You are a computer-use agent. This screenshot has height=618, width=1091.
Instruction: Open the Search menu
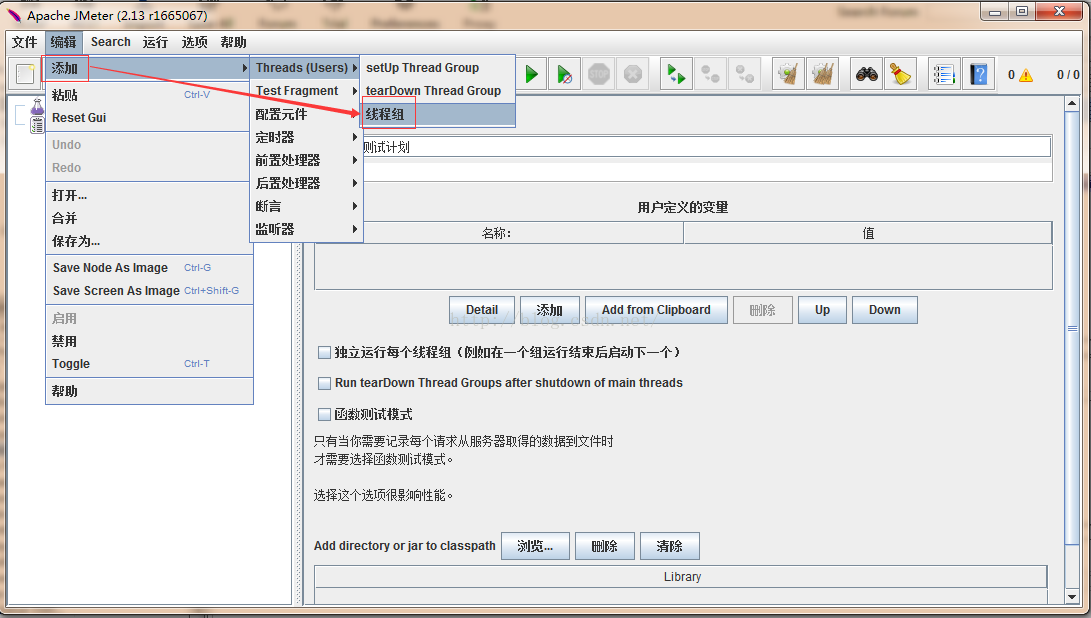pos(111,42)
